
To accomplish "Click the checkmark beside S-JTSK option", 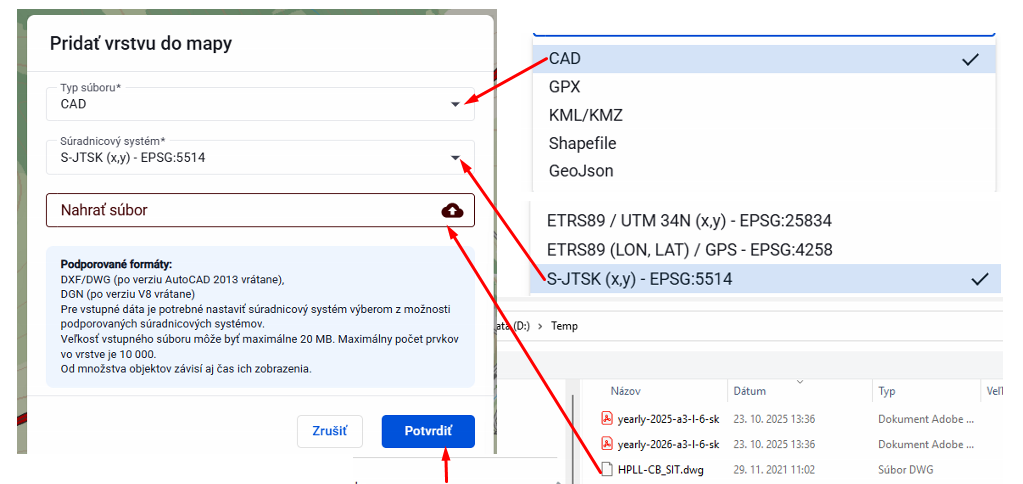I will (979, 279).
